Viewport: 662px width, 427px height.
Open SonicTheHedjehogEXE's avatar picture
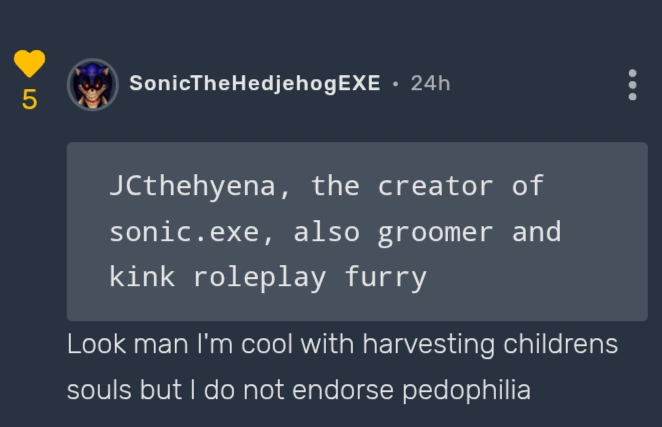click(93, 84)
